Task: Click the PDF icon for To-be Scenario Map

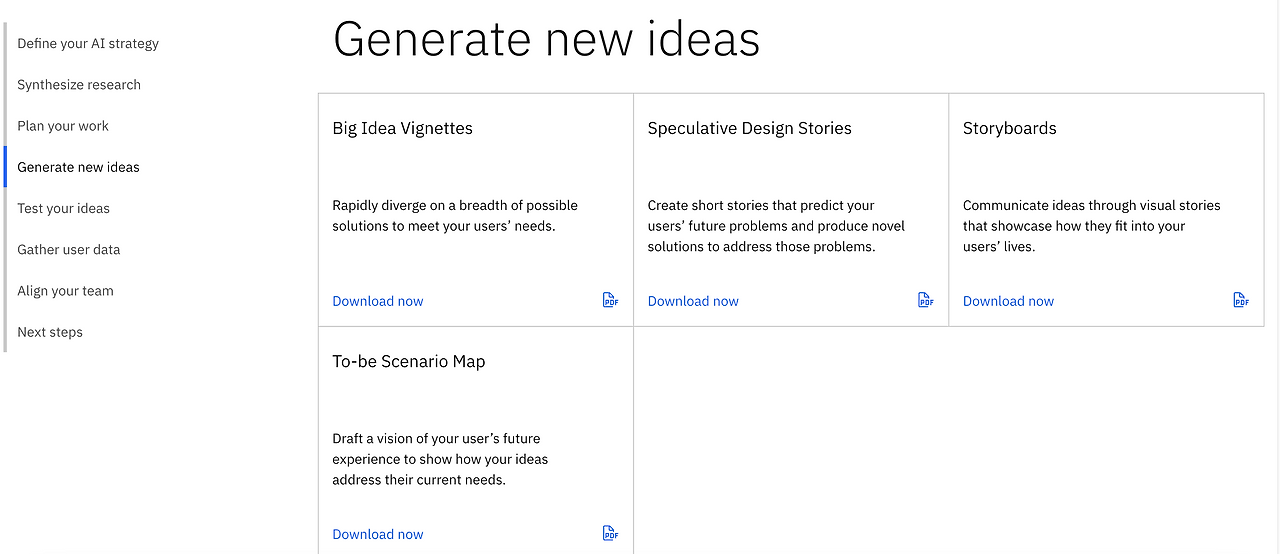Action: [x=610, y=533]
